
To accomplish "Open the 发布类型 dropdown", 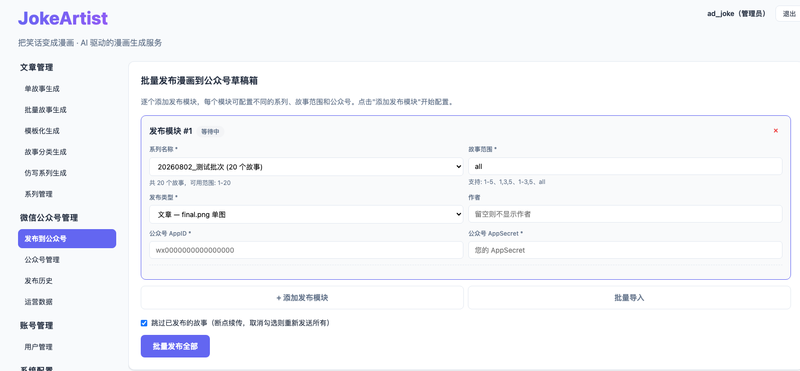I will [x=306, y=214].
